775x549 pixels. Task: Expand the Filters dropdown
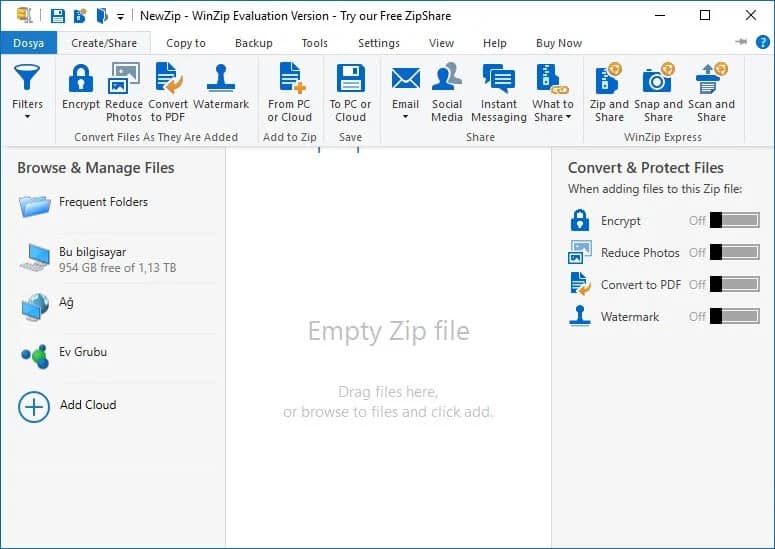coord(27,117)
